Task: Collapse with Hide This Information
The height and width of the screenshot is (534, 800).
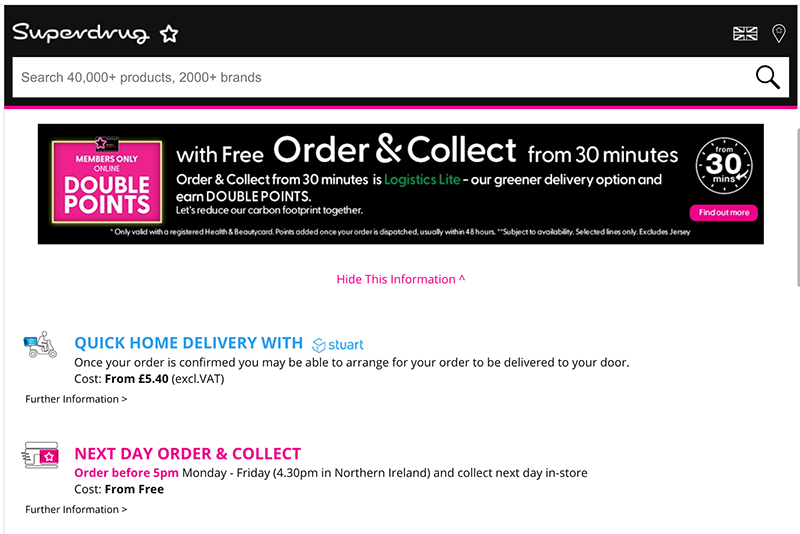Action: pos(401,279)
